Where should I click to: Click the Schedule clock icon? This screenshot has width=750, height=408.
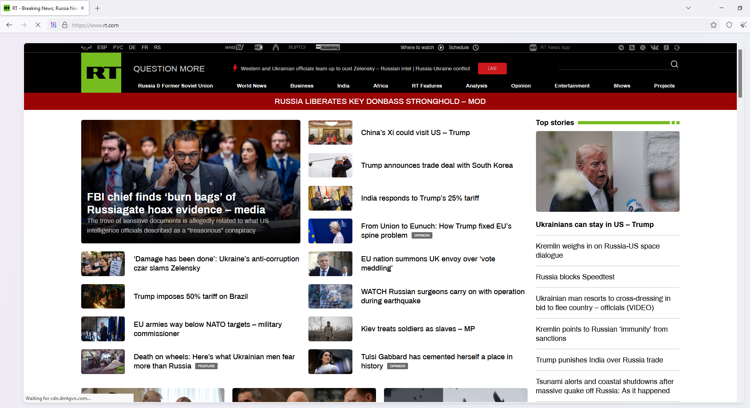tap(476, 47)
